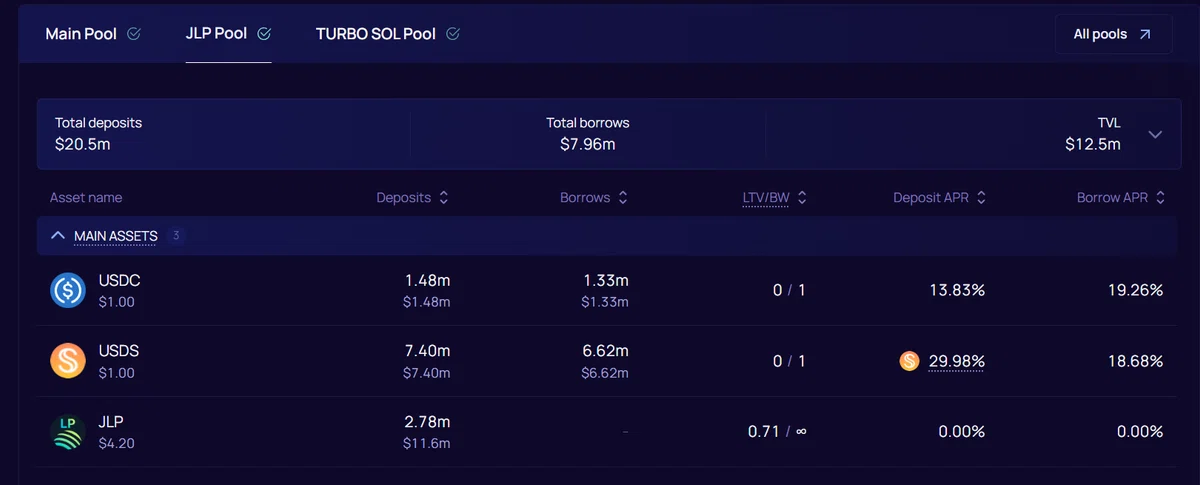The image size is (1200, 485).
Task: Click Total borrows value $7.96m
Action: (588, 144)
